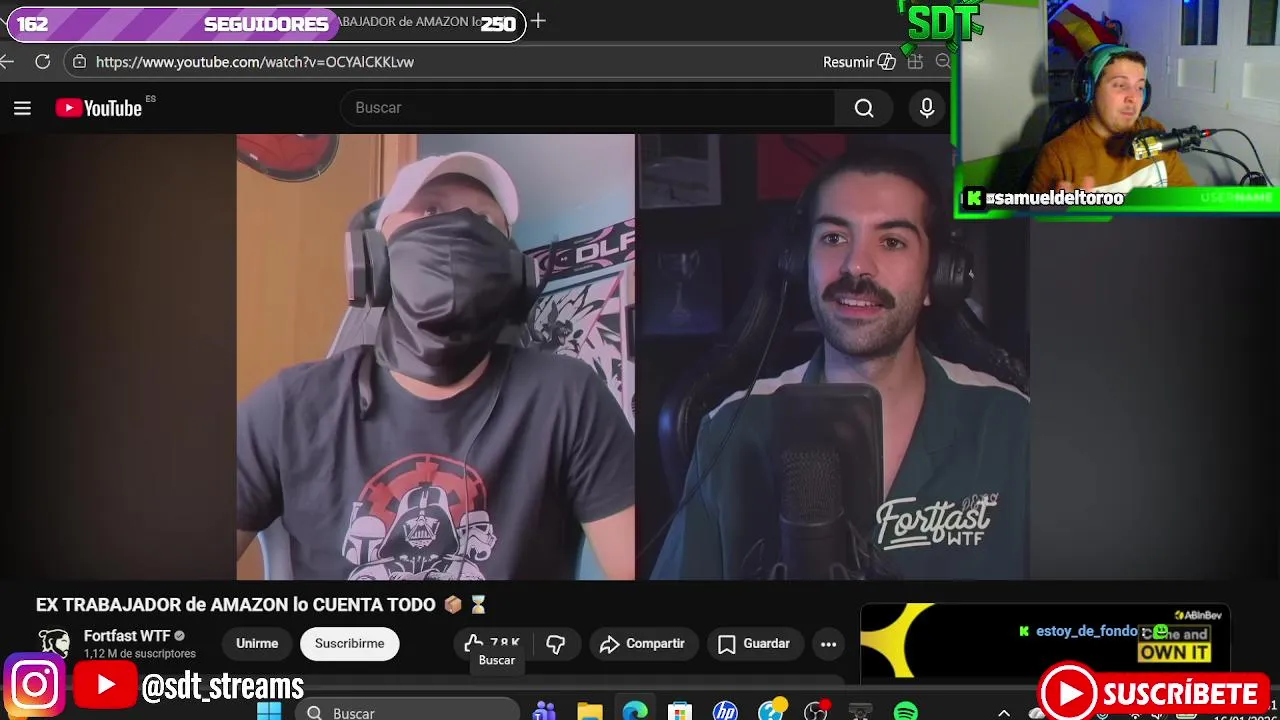The width and height of the screenshot is (1280, 720).
Task: Open Fortfast WTF channel avatar
Action: tap(54, 644)
